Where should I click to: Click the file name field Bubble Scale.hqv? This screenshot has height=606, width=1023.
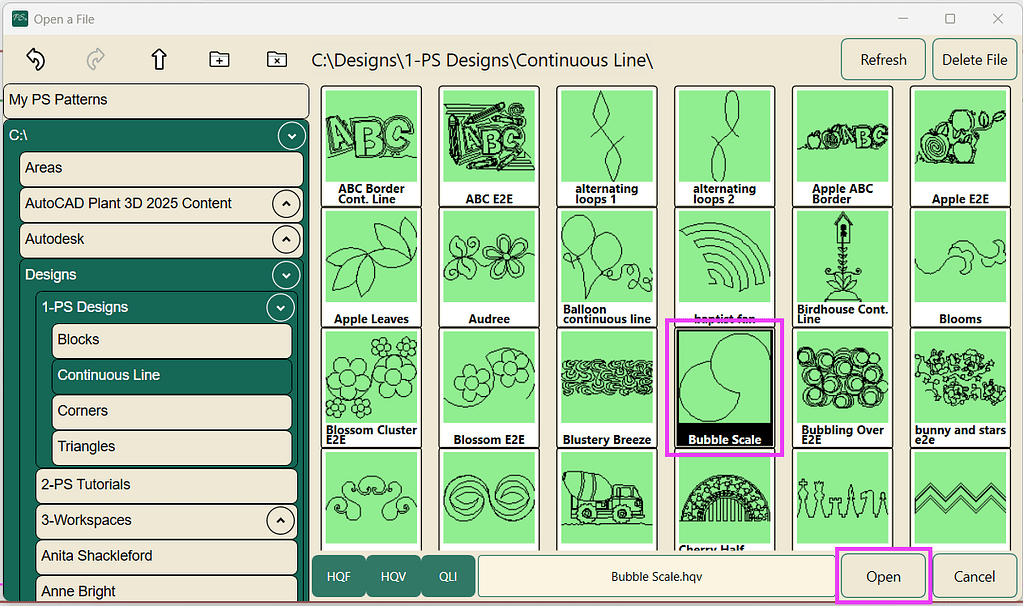656,577
